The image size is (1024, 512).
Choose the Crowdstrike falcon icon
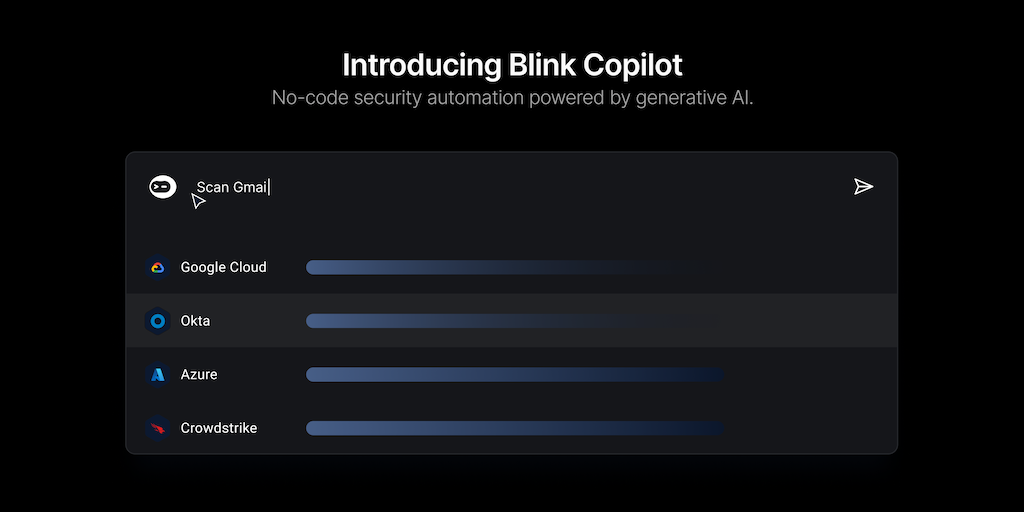(157, 428)
